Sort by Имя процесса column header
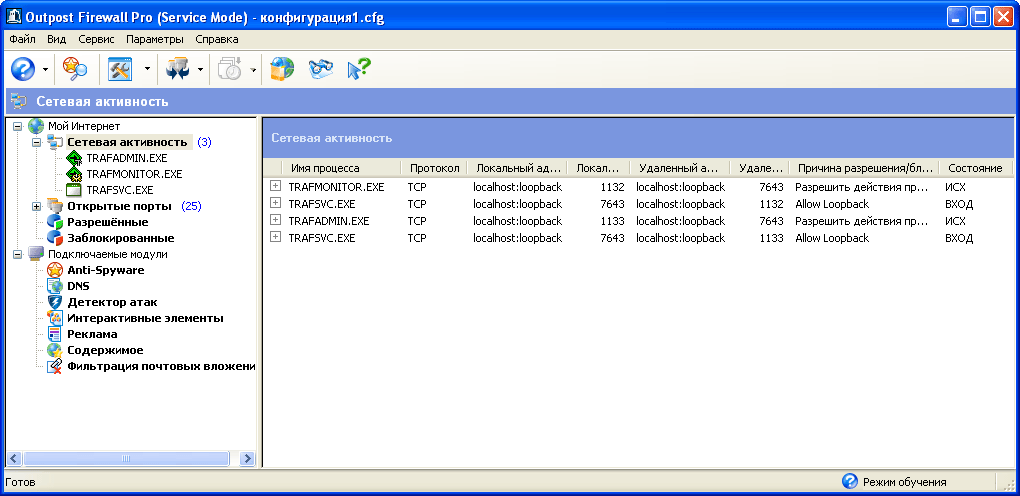 [342, 168]
